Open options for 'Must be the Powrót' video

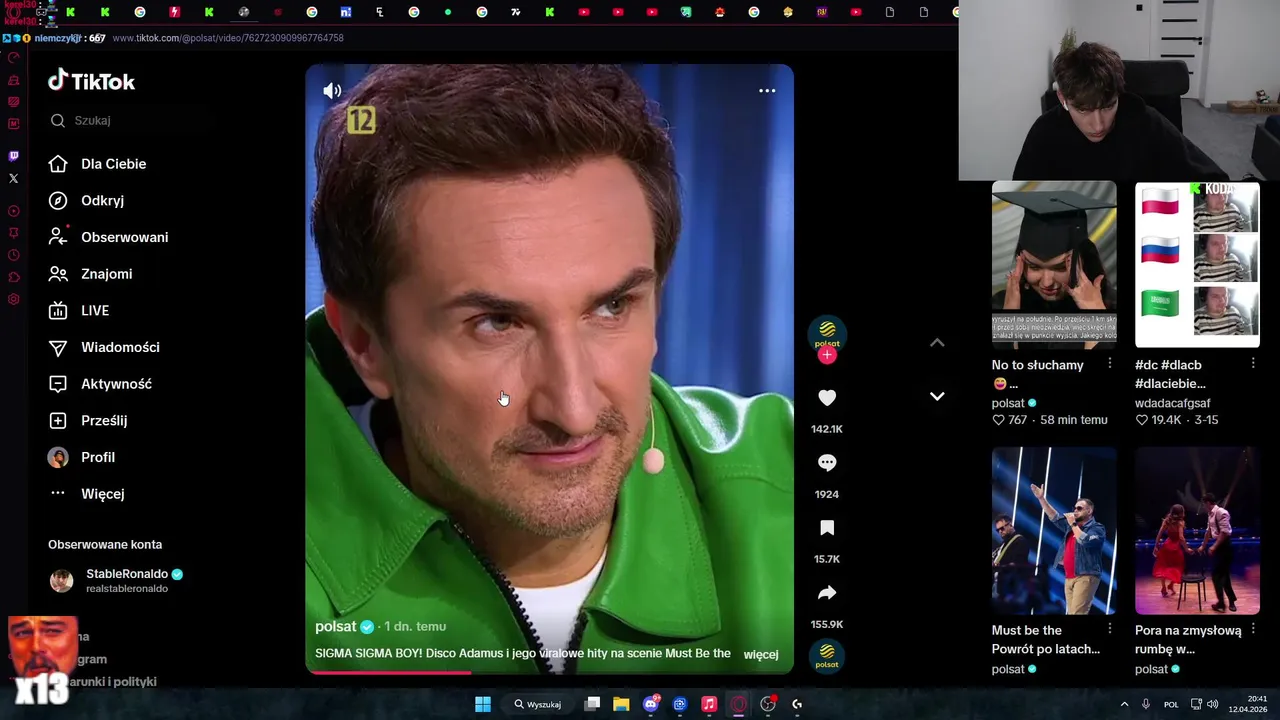click(x=1110, y=629)
